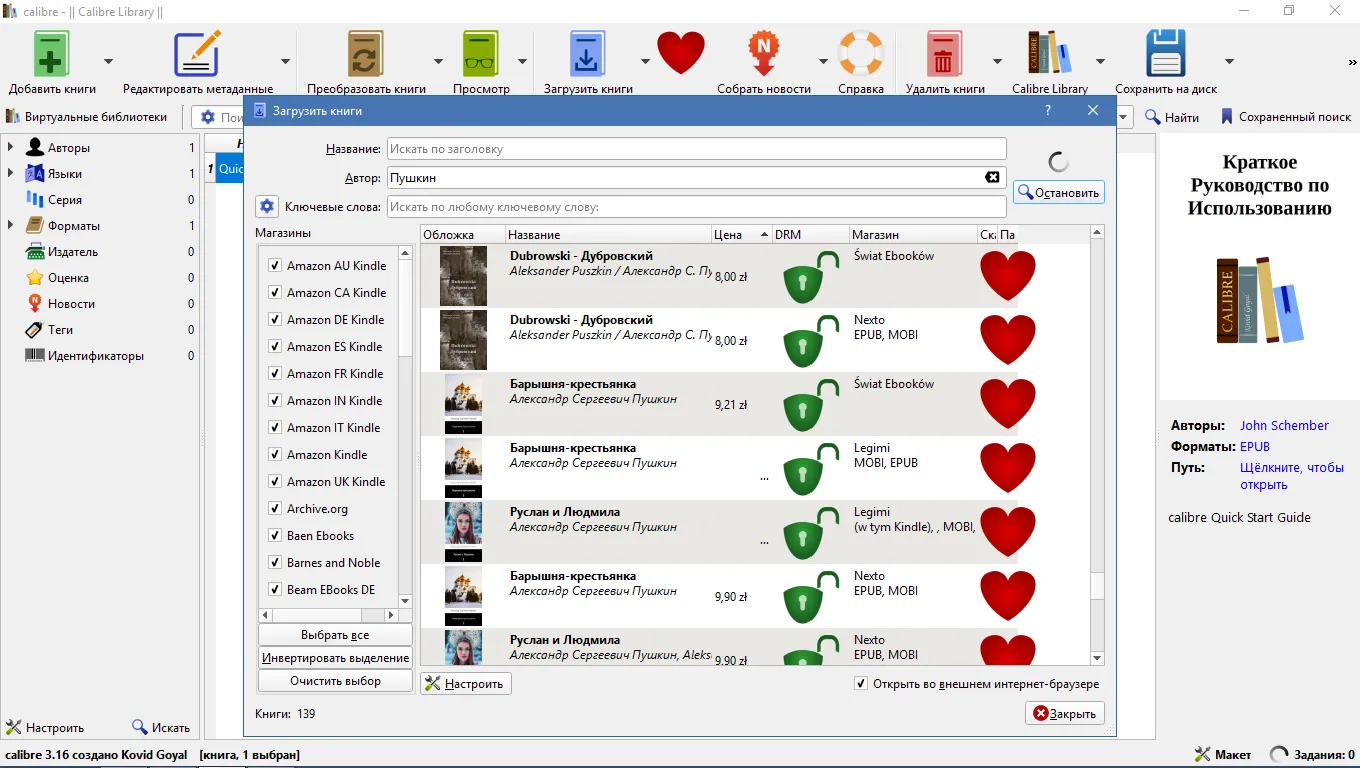Screen dimensions: 1360x768
Task: Click the Макет layout button in status bar
Action: (1222, 755)
